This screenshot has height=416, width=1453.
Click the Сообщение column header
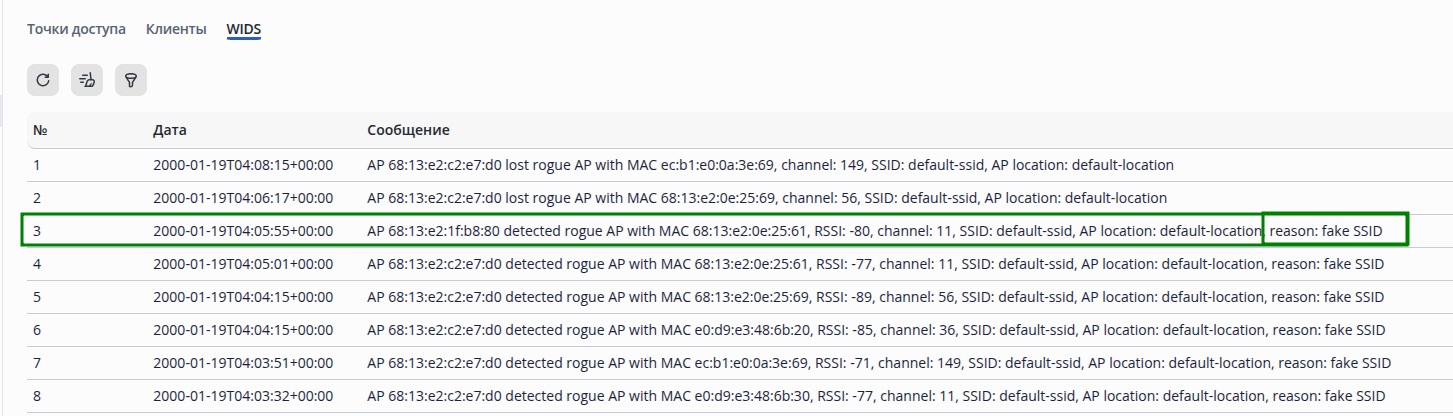[x=408, y=130]
